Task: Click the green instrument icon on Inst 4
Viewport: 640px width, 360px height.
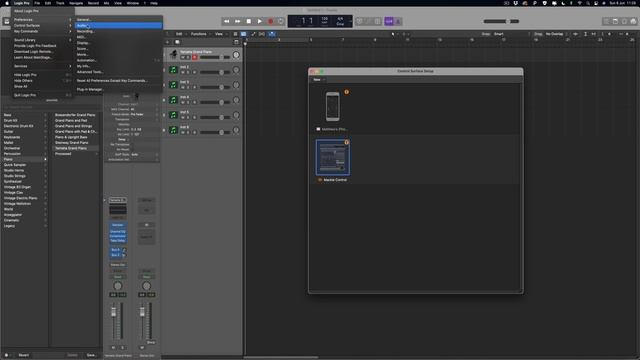Action: (173, 100)
